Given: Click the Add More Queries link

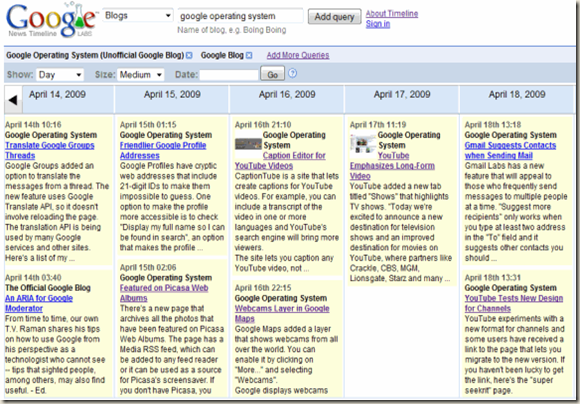Looking at the screenshot, I should click(298, 55).
